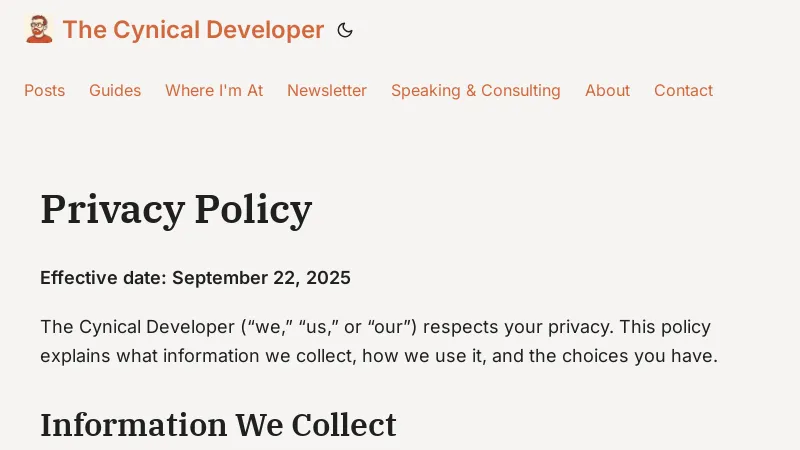Open the Where I'm At page
800x450 pixels.
[x=214, y=90]
